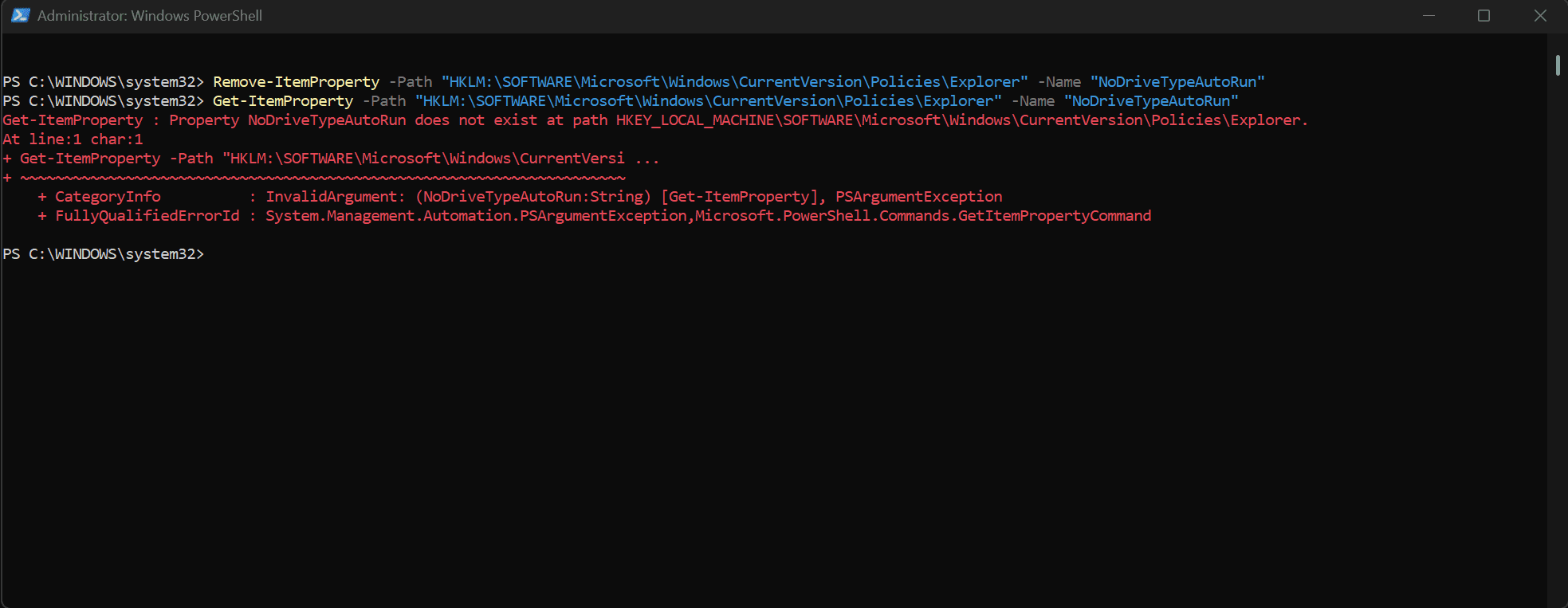The height and width of the screenshot is (608, 1568).
Task: Click 'HKEY_LOCAL_MACHINE\SOFTWARE' in the error message
Action: (x=734, y=120)
